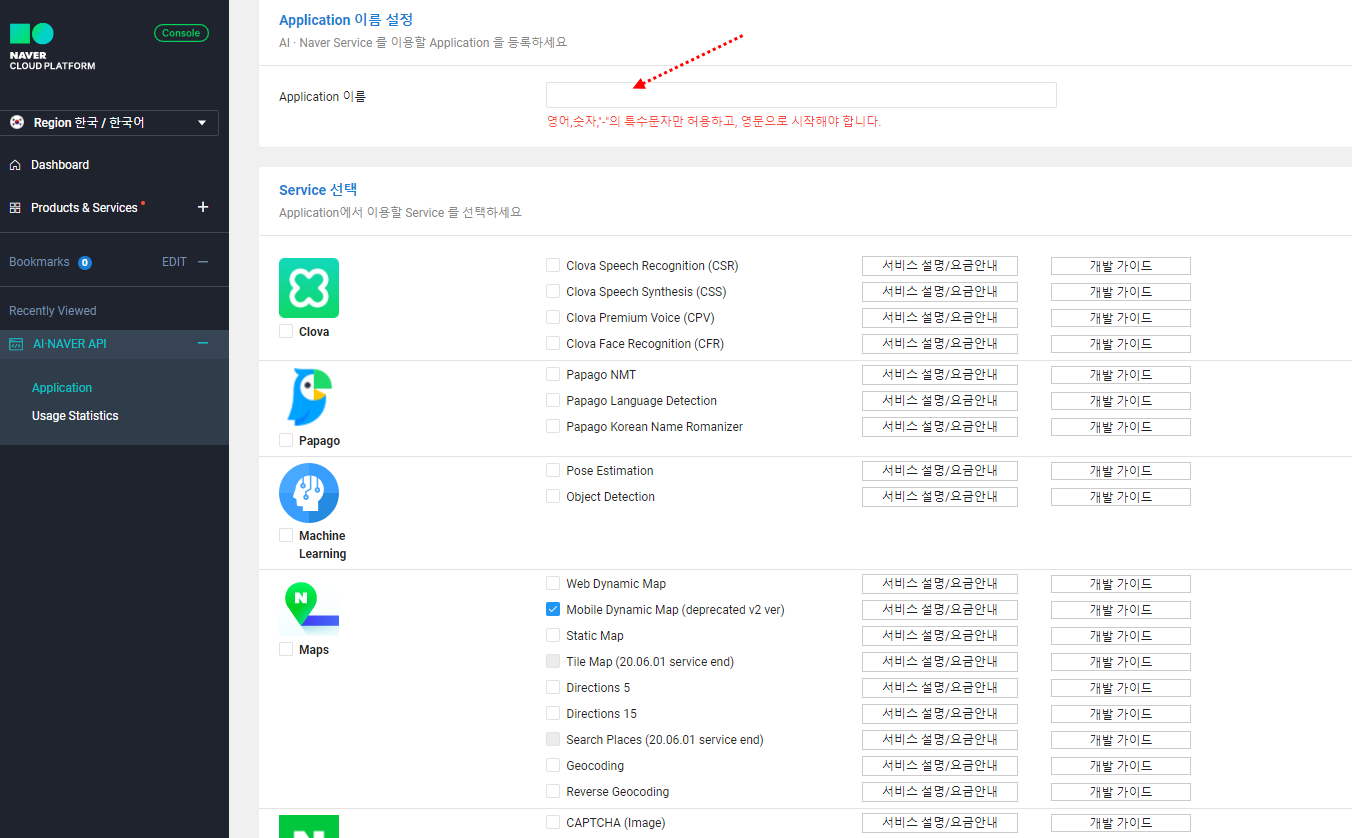Expand Products & Services with plus
This screenshot has height=838, width=1352.
pos(203,207)
